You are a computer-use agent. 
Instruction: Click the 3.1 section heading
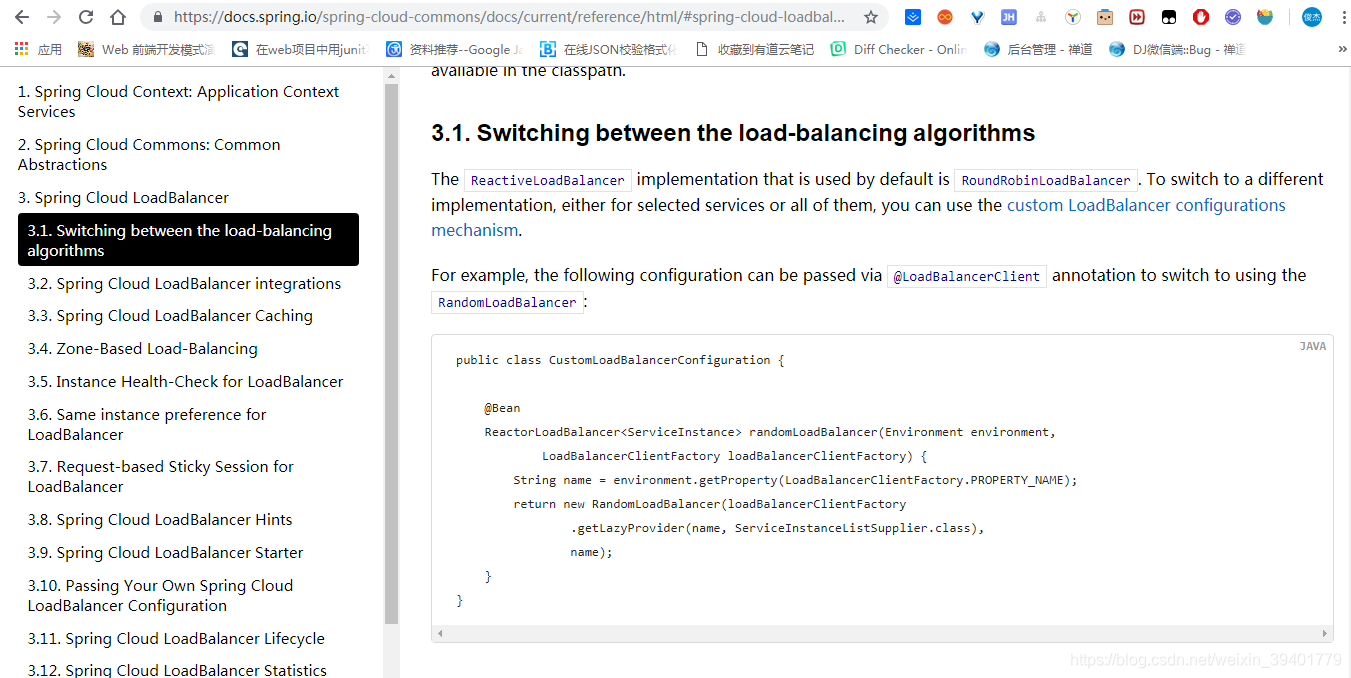tap(733, 133)
